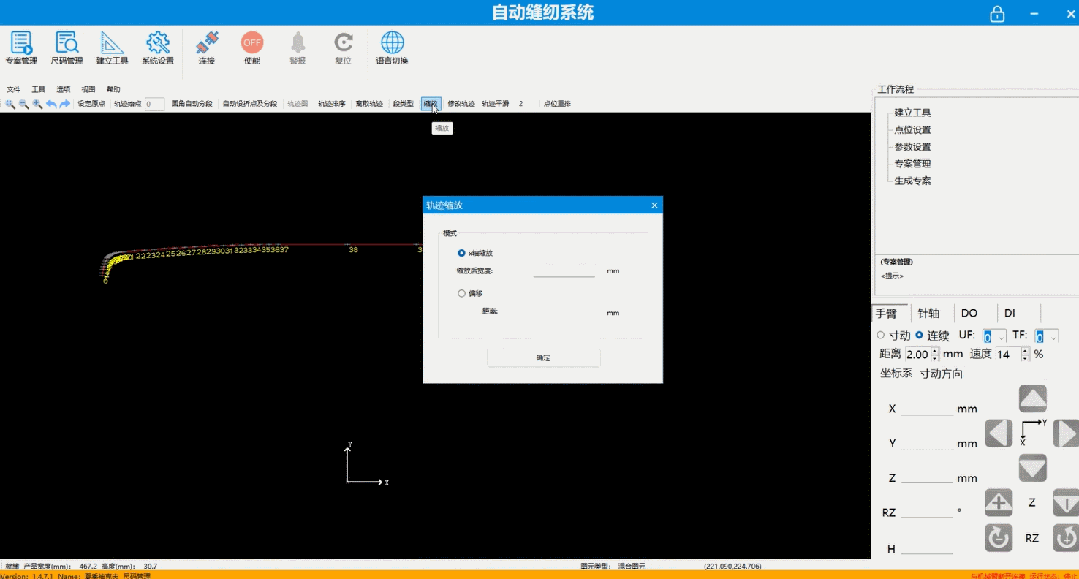
Task: Close the 轨迹缩放 dialog
Action: pos(654,205)
